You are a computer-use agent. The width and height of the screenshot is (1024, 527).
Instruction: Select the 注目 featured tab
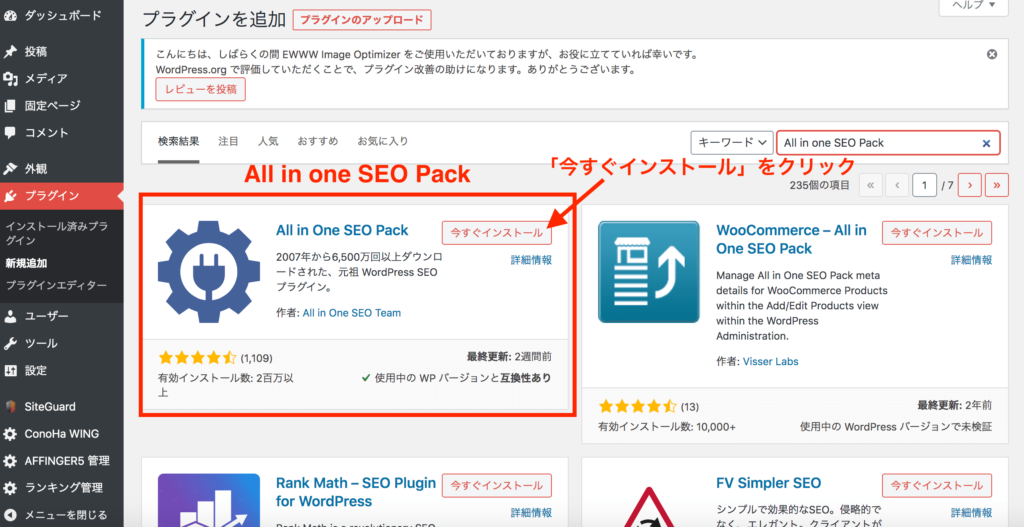point(228,141)
